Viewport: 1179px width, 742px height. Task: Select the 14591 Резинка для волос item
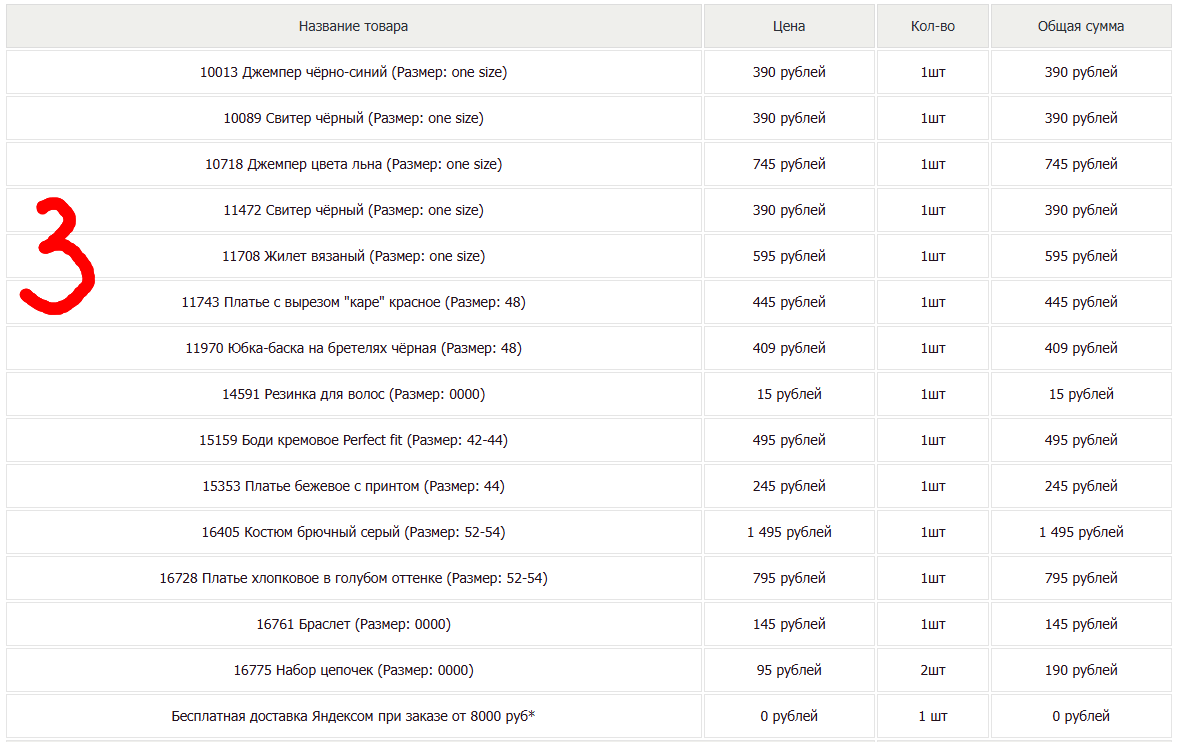[x=353, y=394]
